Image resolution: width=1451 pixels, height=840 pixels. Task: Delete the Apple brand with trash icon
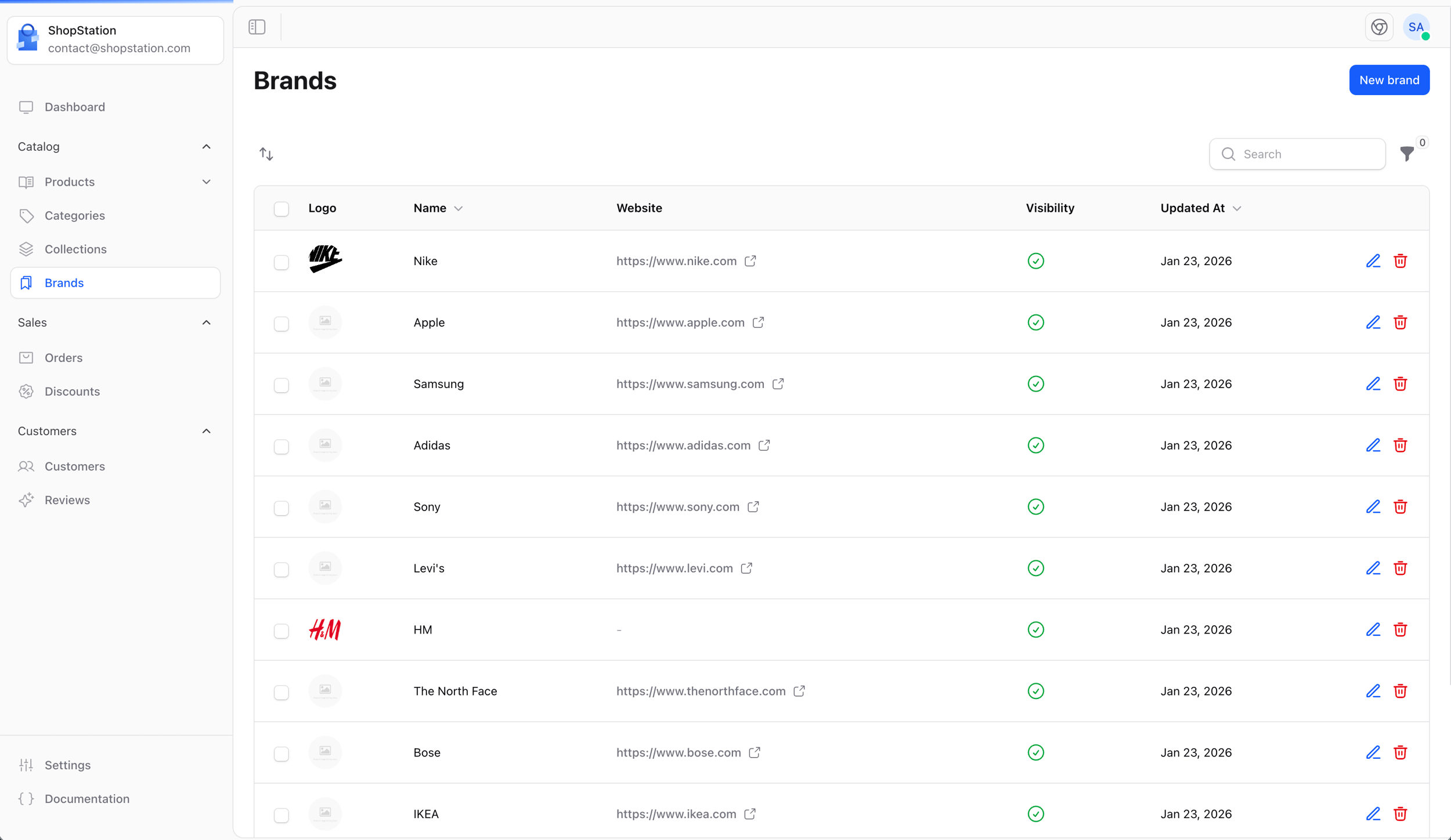pyautogui.click(x=1400, y=323)
